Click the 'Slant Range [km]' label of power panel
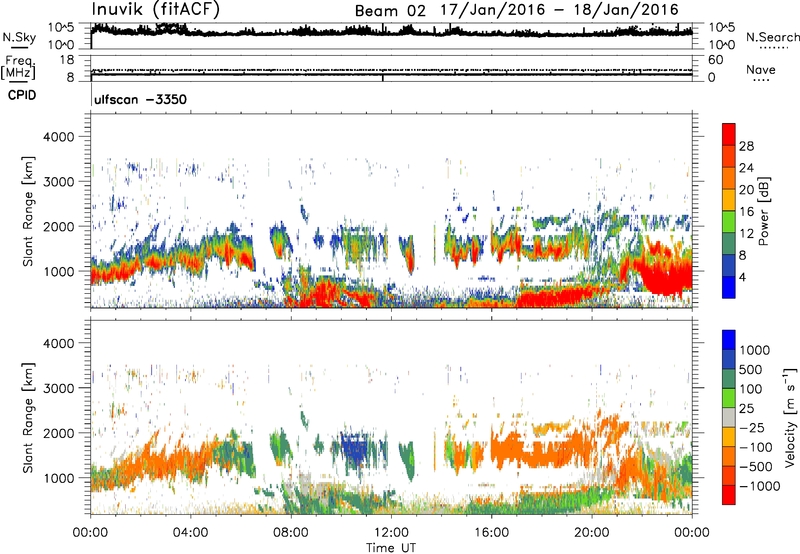The width and height of the screenshot is (800, 554). pos(28,211)
